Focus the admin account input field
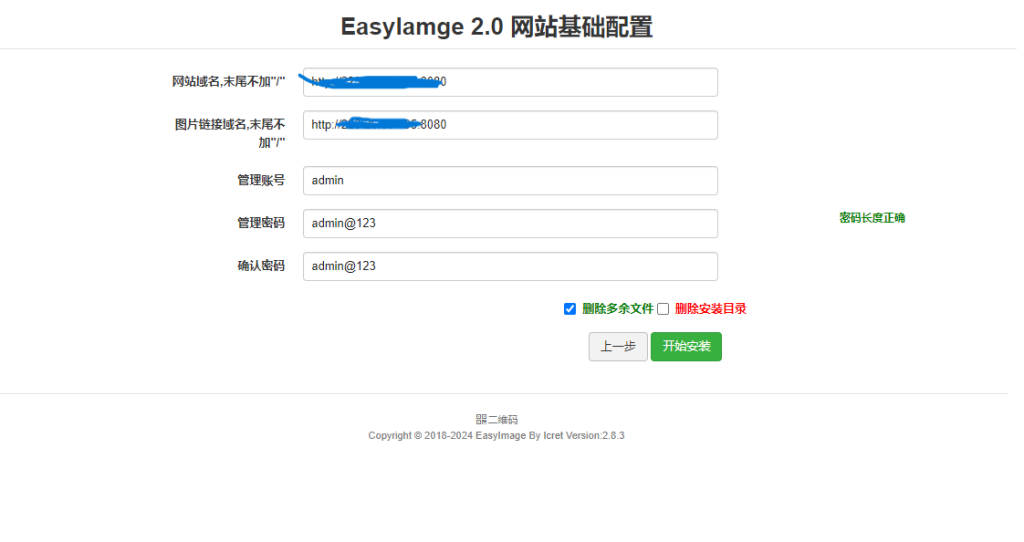Viewport: 1024px width, 542px height. (x=510, y=180)
